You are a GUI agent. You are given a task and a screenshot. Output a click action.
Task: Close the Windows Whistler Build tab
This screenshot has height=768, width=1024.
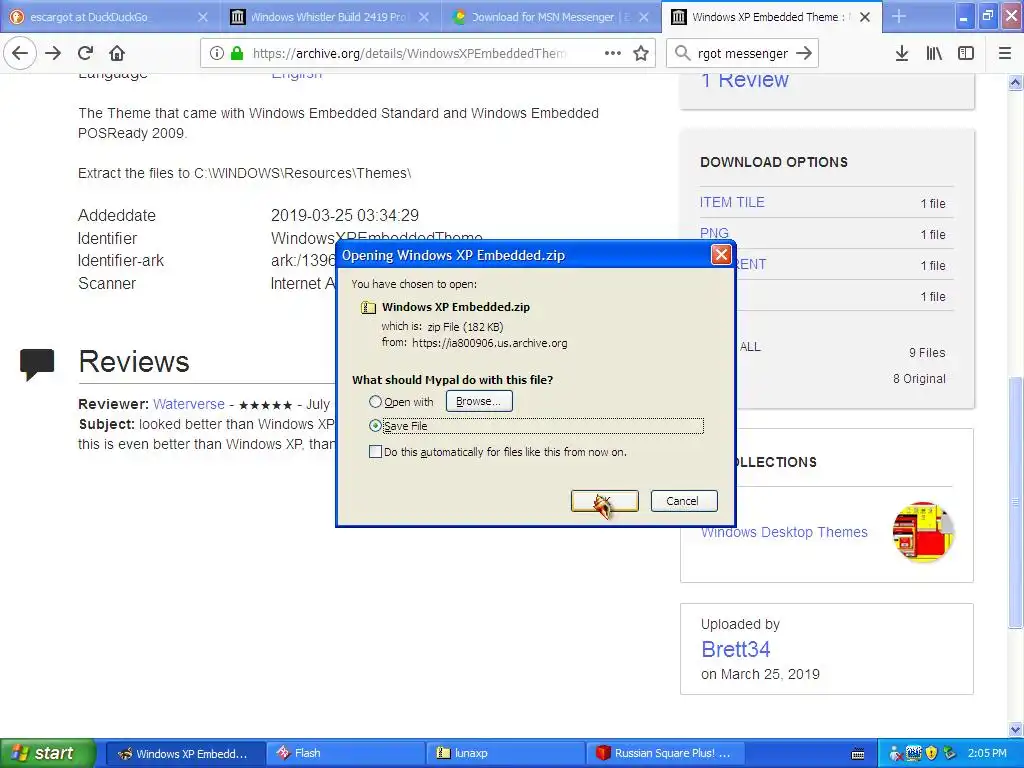click(x=424, y=18)
